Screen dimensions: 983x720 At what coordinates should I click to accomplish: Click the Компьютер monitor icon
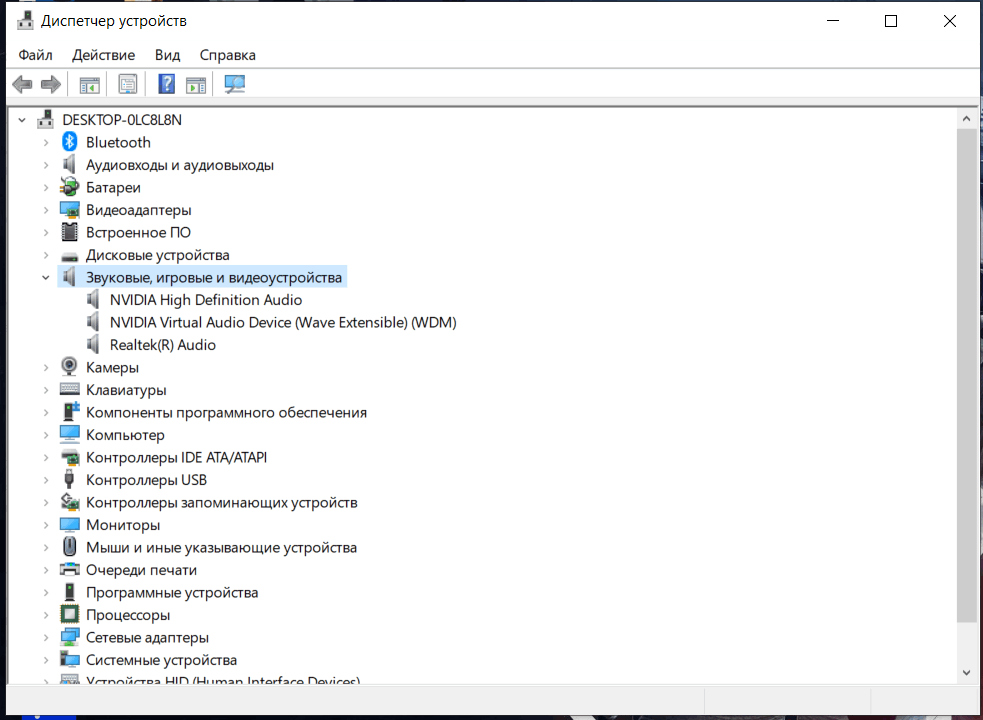click(x=70, y=434)
